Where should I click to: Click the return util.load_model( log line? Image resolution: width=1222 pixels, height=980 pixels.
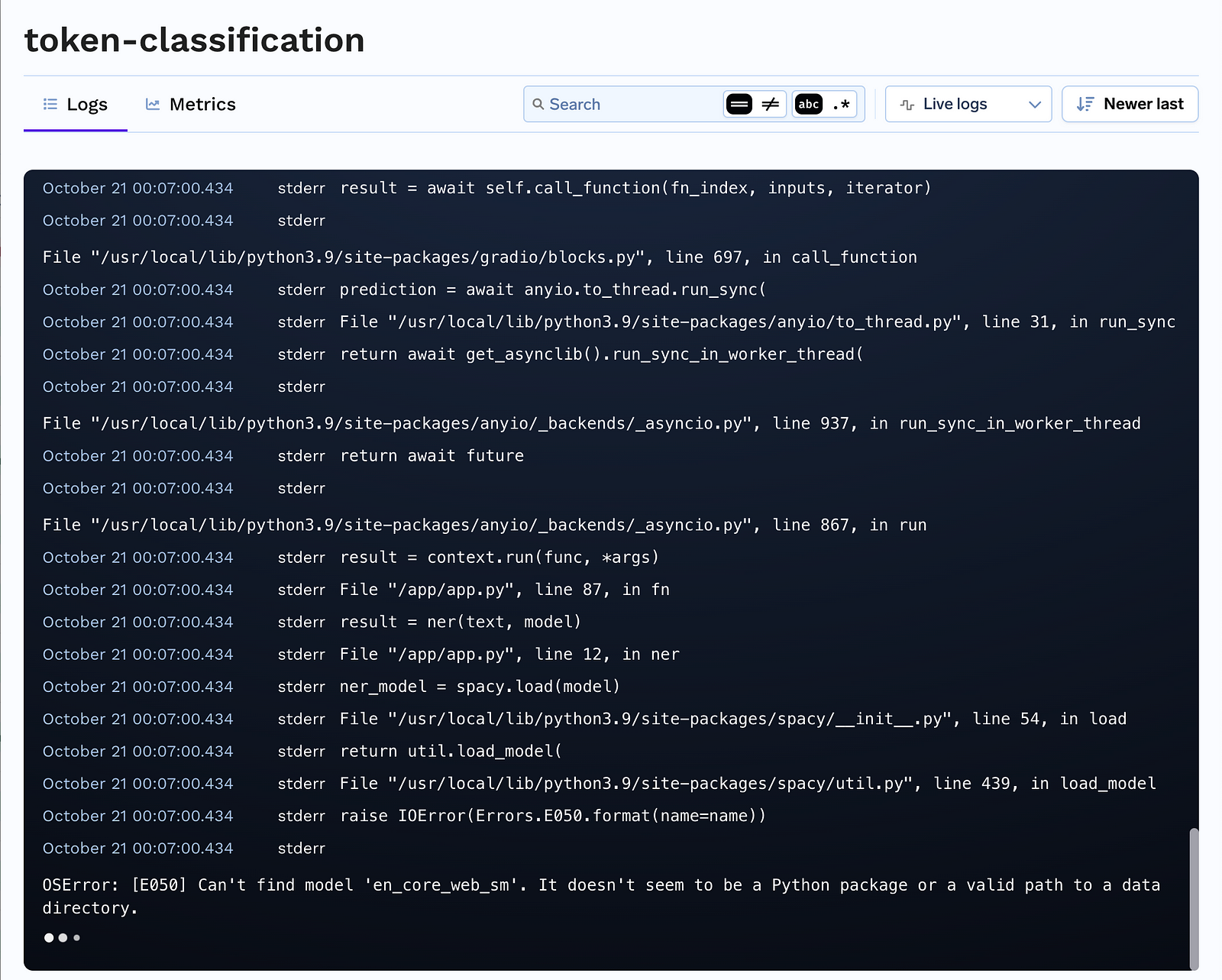point(451,752)
